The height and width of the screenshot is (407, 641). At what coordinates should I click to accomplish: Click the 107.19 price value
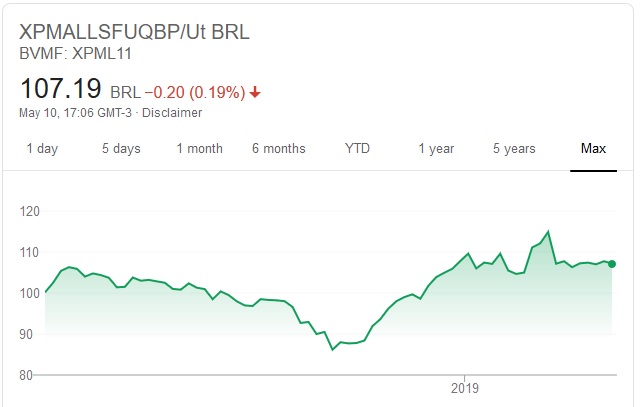tap(61, 90)
